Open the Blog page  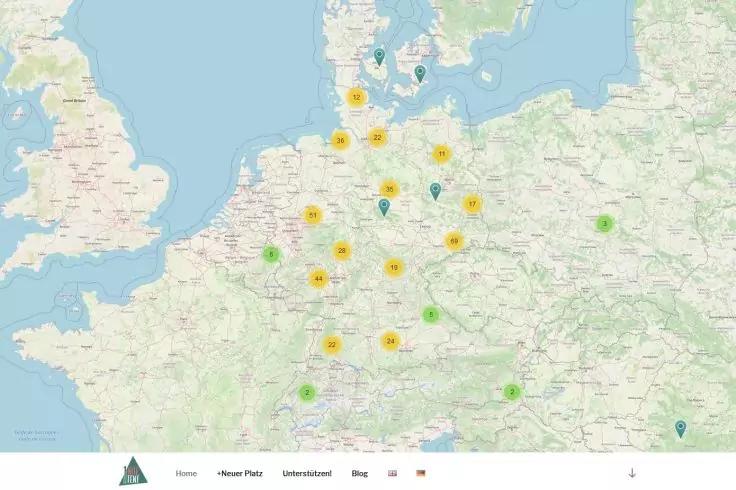360,473
